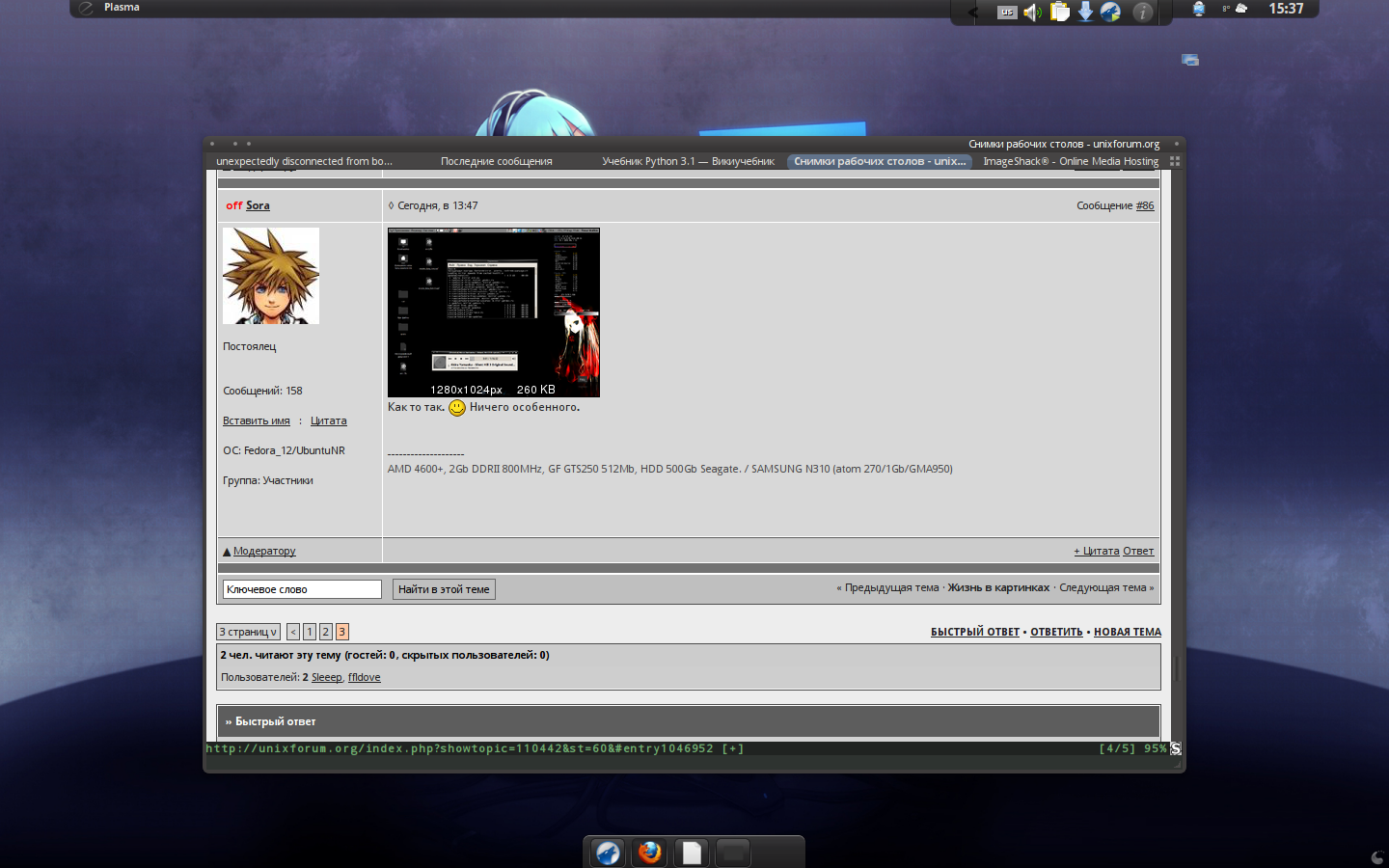This screenshot has height=868, width=1389.
Task: Click the Amarok wolf tray icon
Action: (1110, 12)
